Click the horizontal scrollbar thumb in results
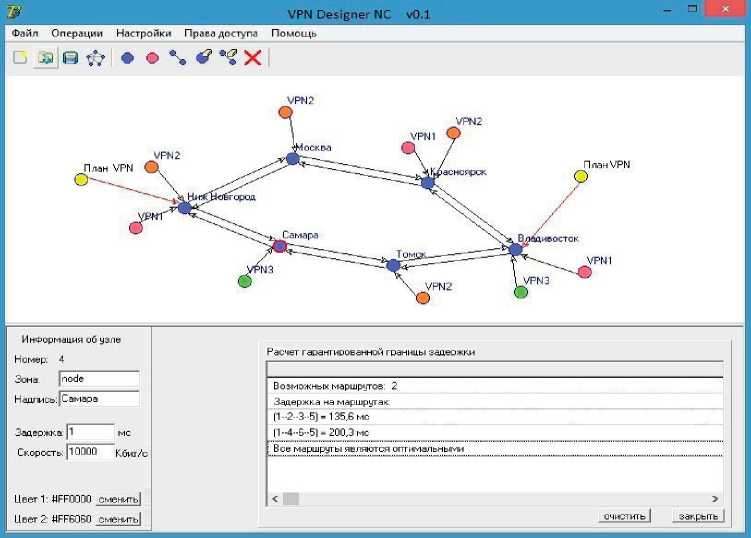Image resolution: width=751 pixels, height=538 pixels. click(291, 499)
